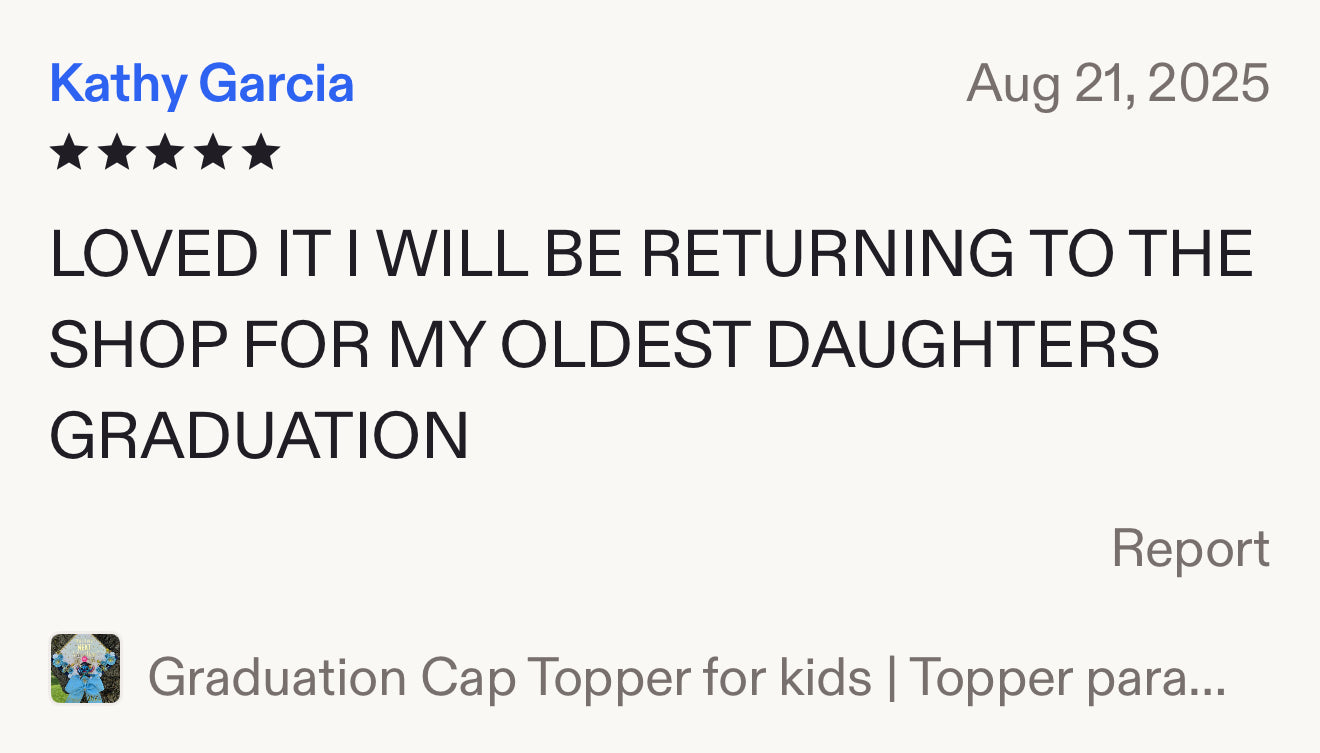The image size is (1320, 753).
Task: Click the ellipsis ending the product title
Action: [x=1208, y=678]
